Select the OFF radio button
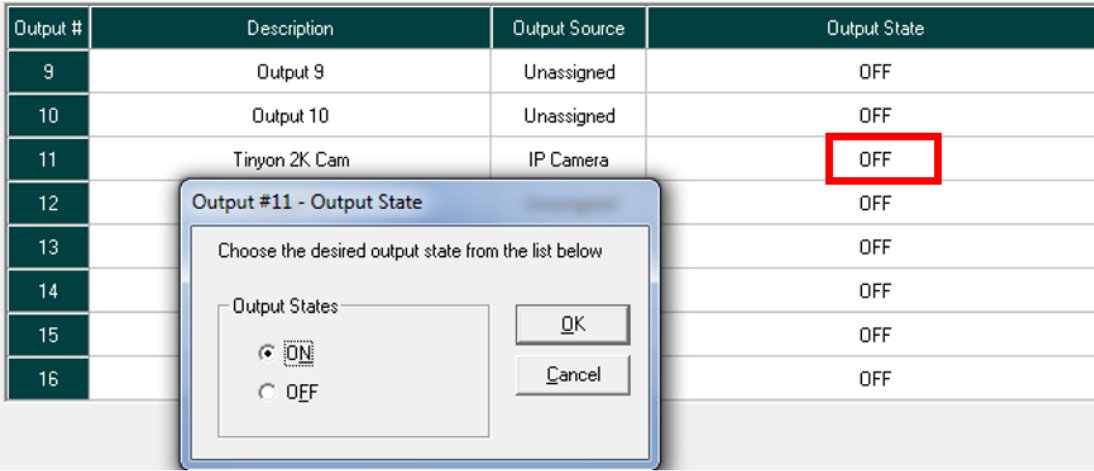Screen dimensions: 1094x471 (267, 393)
